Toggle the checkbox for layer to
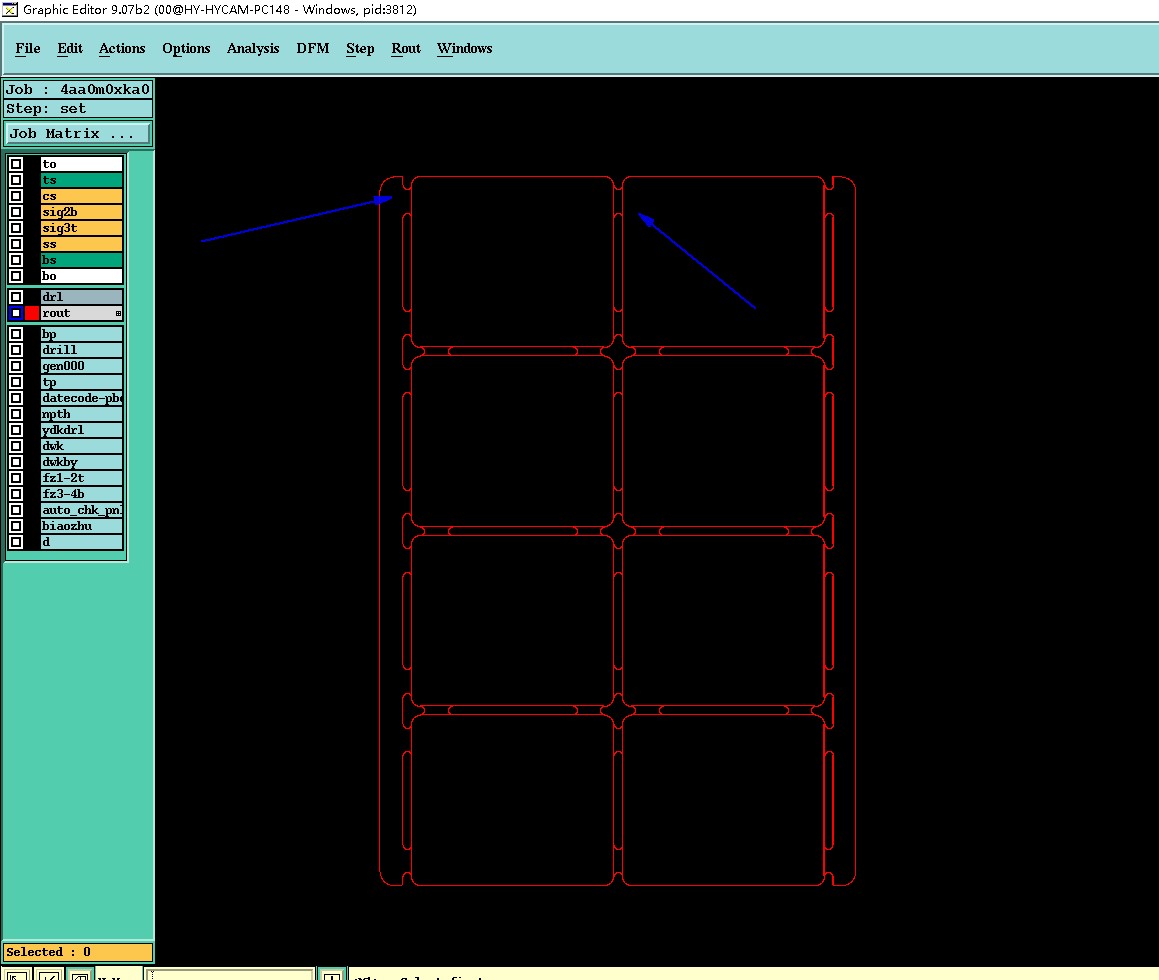This screenshot has width=1159, height=980. coord(16,164)
